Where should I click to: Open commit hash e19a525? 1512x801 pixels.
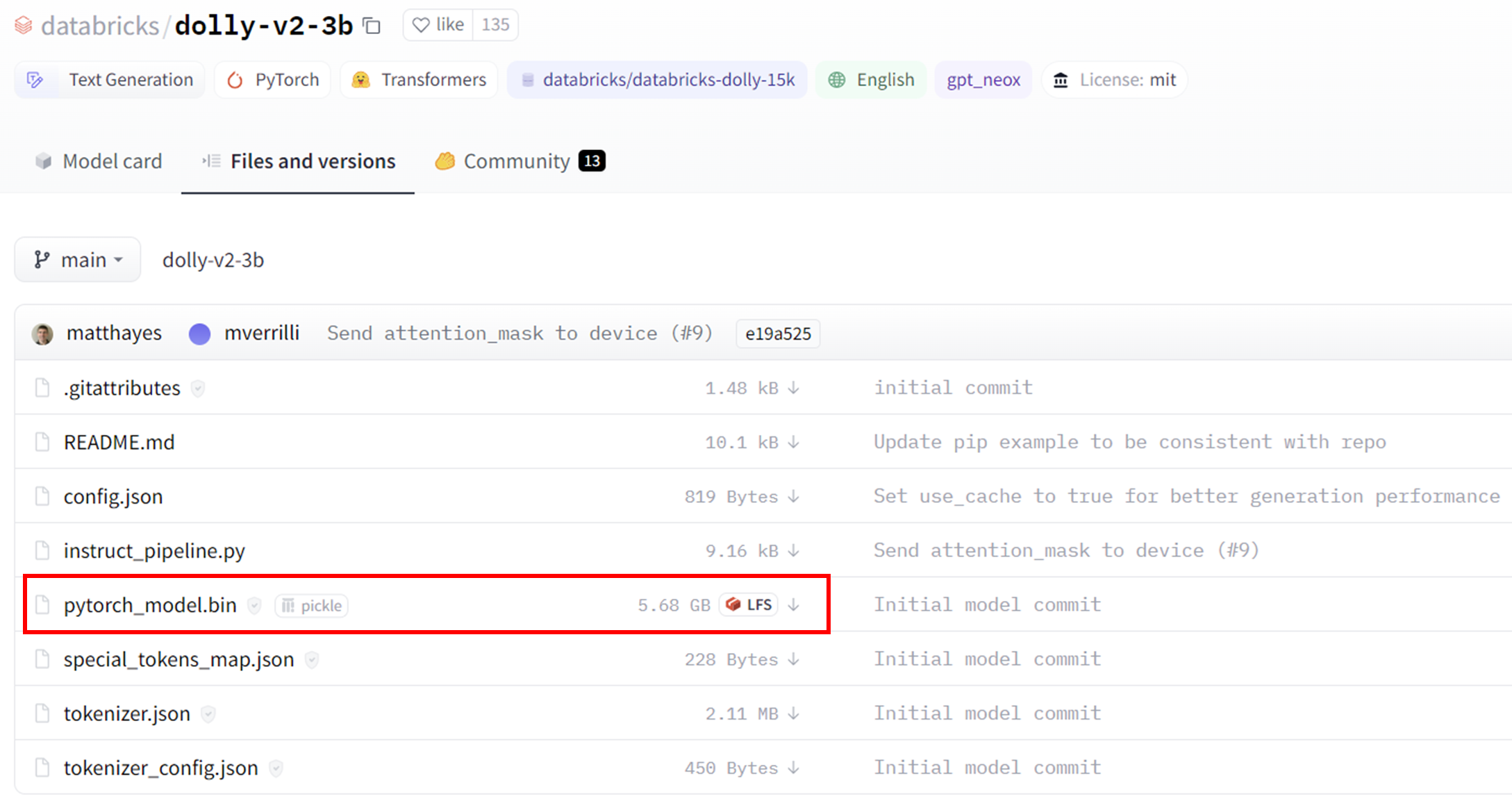click(778, 334)
